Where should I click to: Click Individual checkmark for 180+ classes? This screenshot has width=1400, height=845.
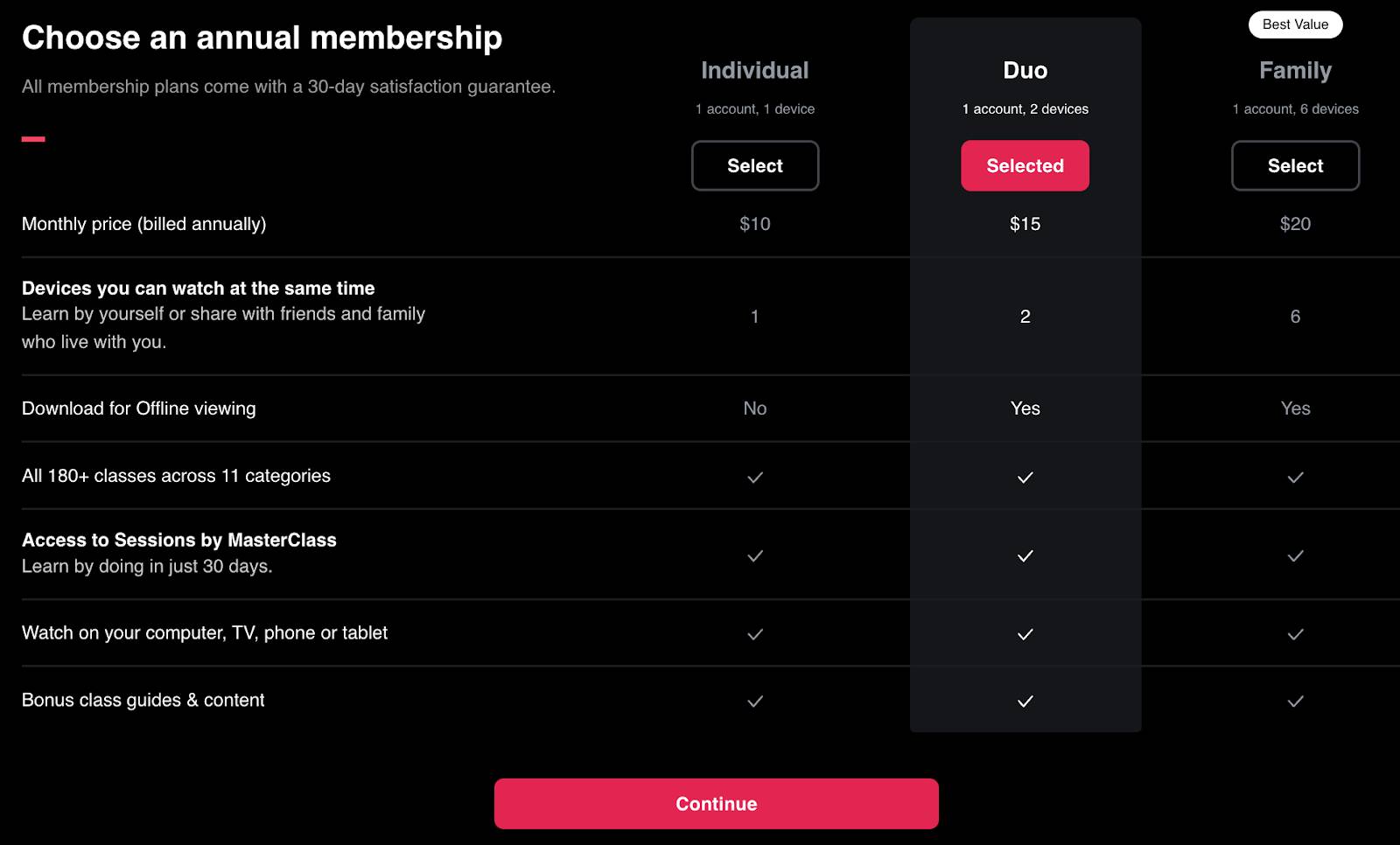point(755,478)
